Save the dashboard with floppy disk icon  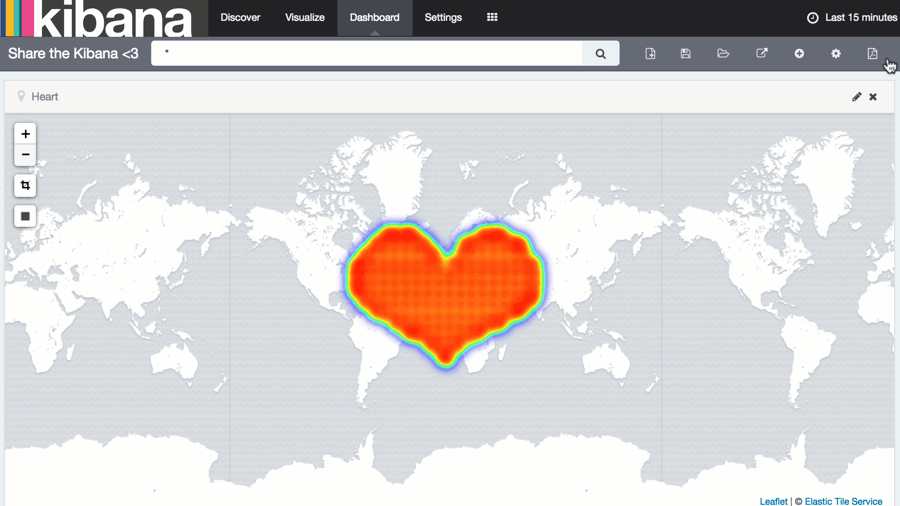tap(685, 53)
